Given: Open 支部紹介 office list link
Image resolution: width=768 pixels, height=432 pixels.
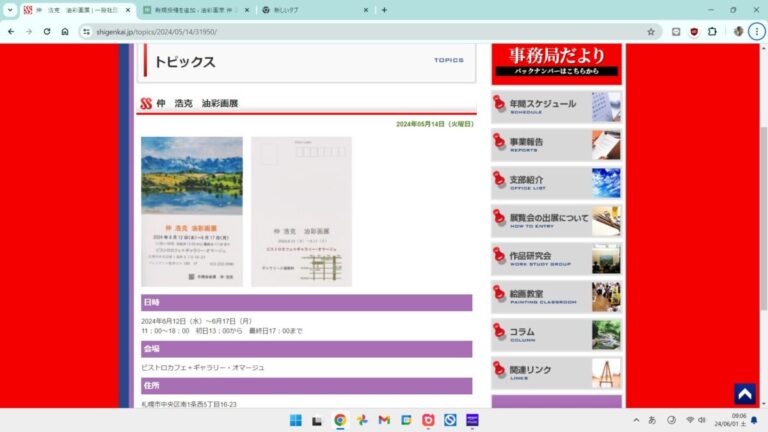Looking at the screenshot, I should (x=556, y=183).
